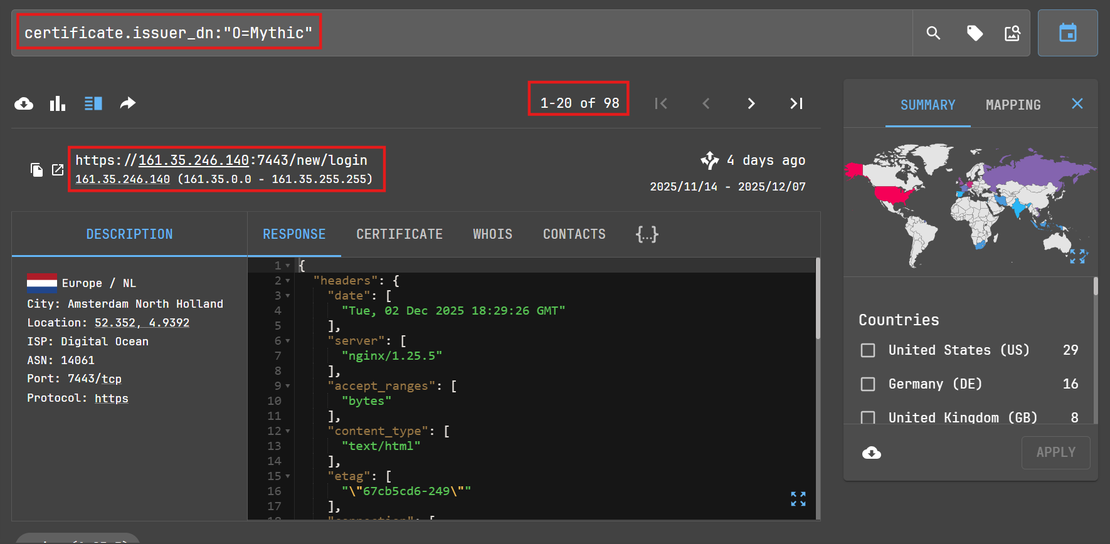This screenshot has height=544, width=1110.
Task: Click the tag icon in search bar
Action: point(974,34)
